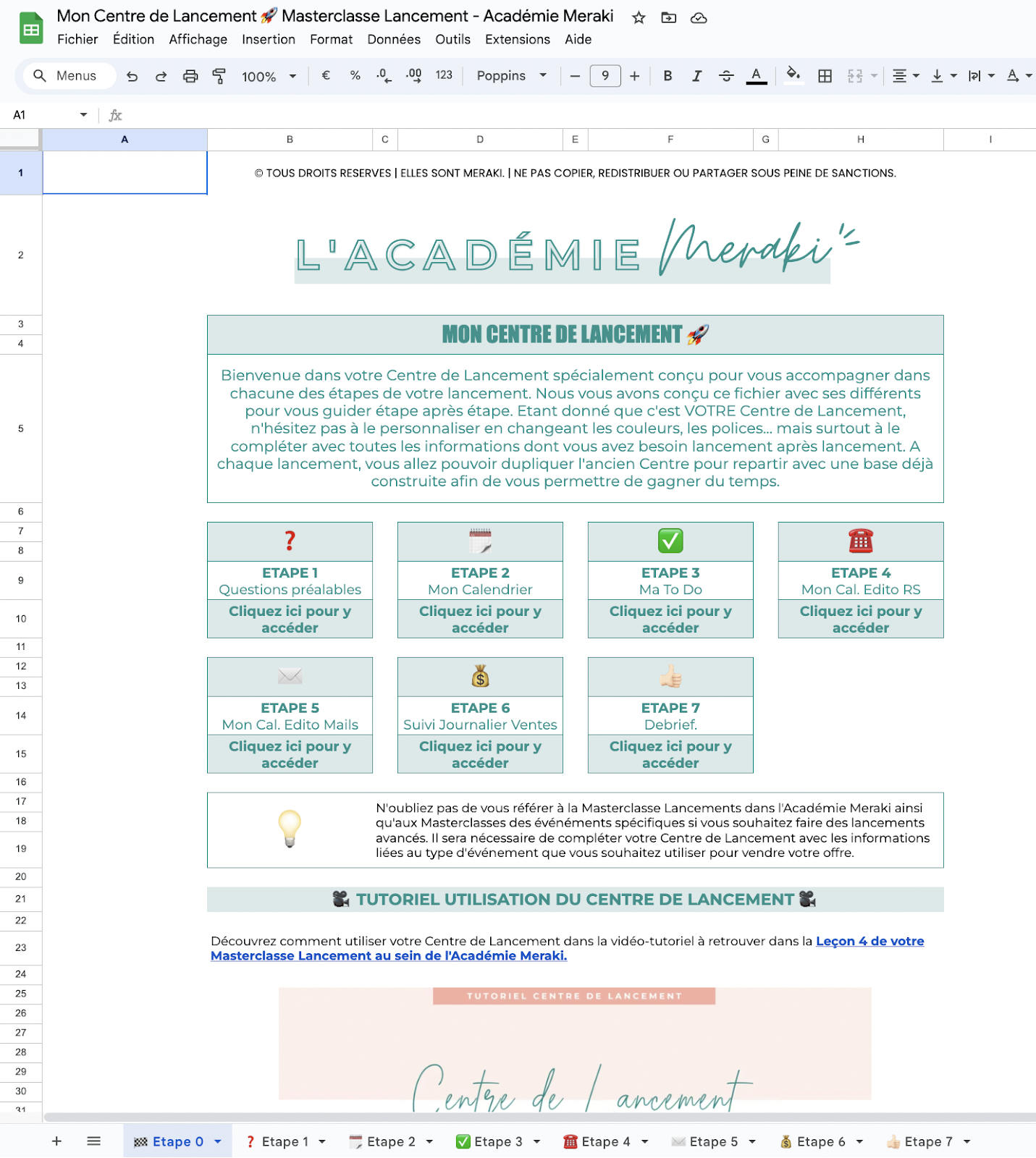
Task: Click the Menus search box
Action: (x=70, y=76)
